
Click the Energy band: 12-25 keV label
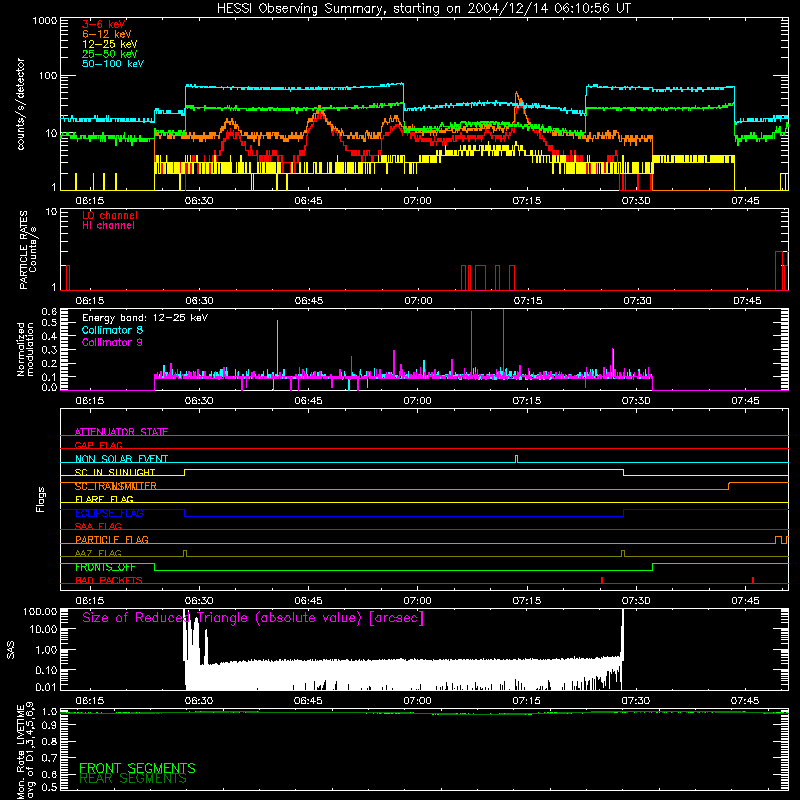coord(145,318)
